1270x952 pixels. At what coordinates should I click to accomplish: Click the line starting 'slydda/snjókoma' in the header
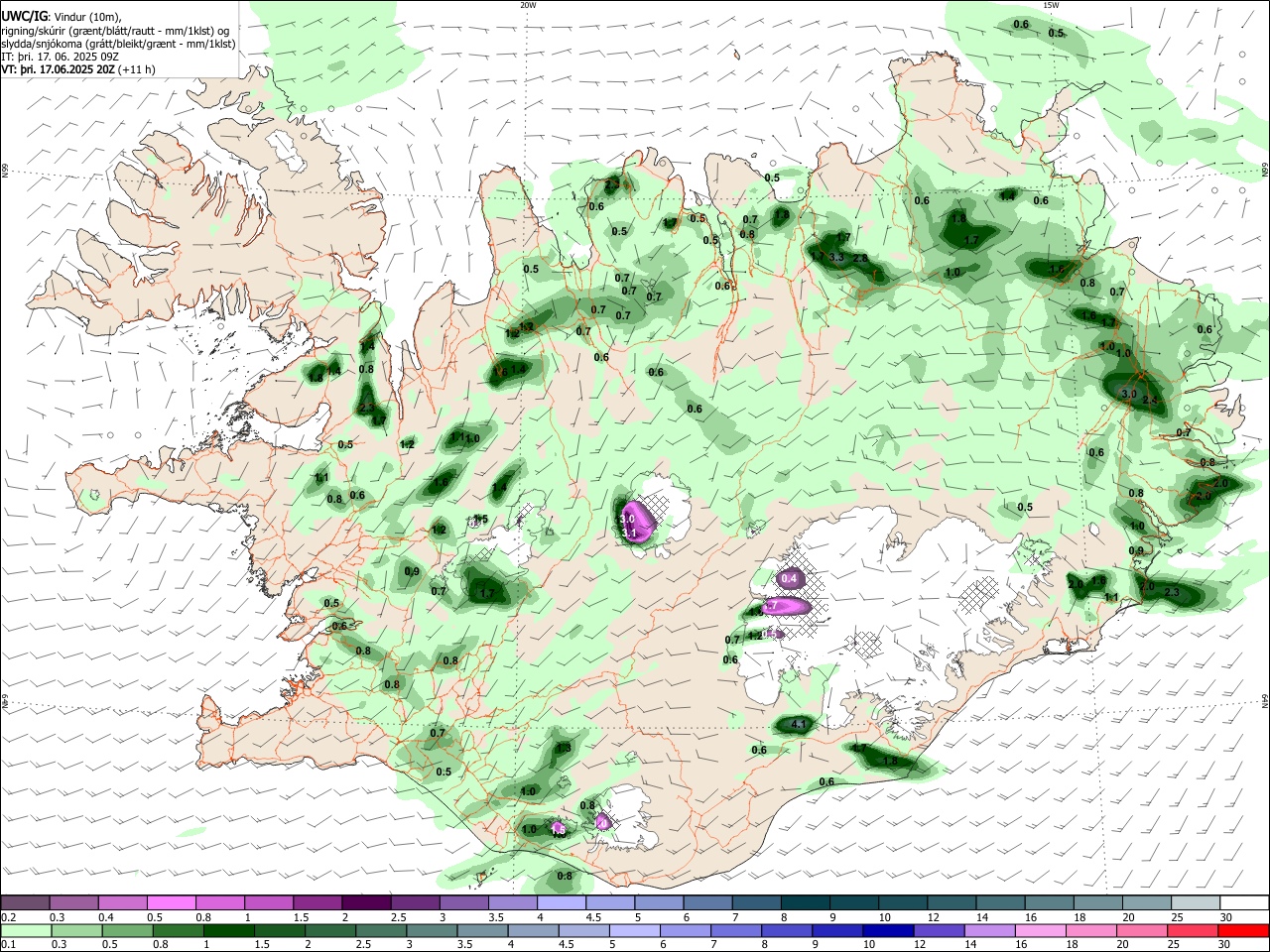(x=118, y=44)
